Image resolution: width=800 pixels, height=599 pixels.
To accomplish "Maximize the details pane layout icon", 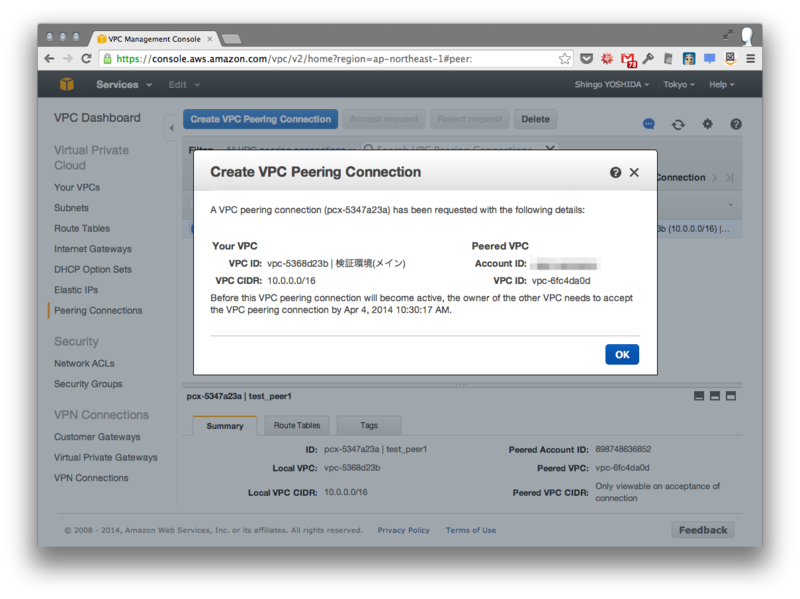I will (x=731, y=396).
